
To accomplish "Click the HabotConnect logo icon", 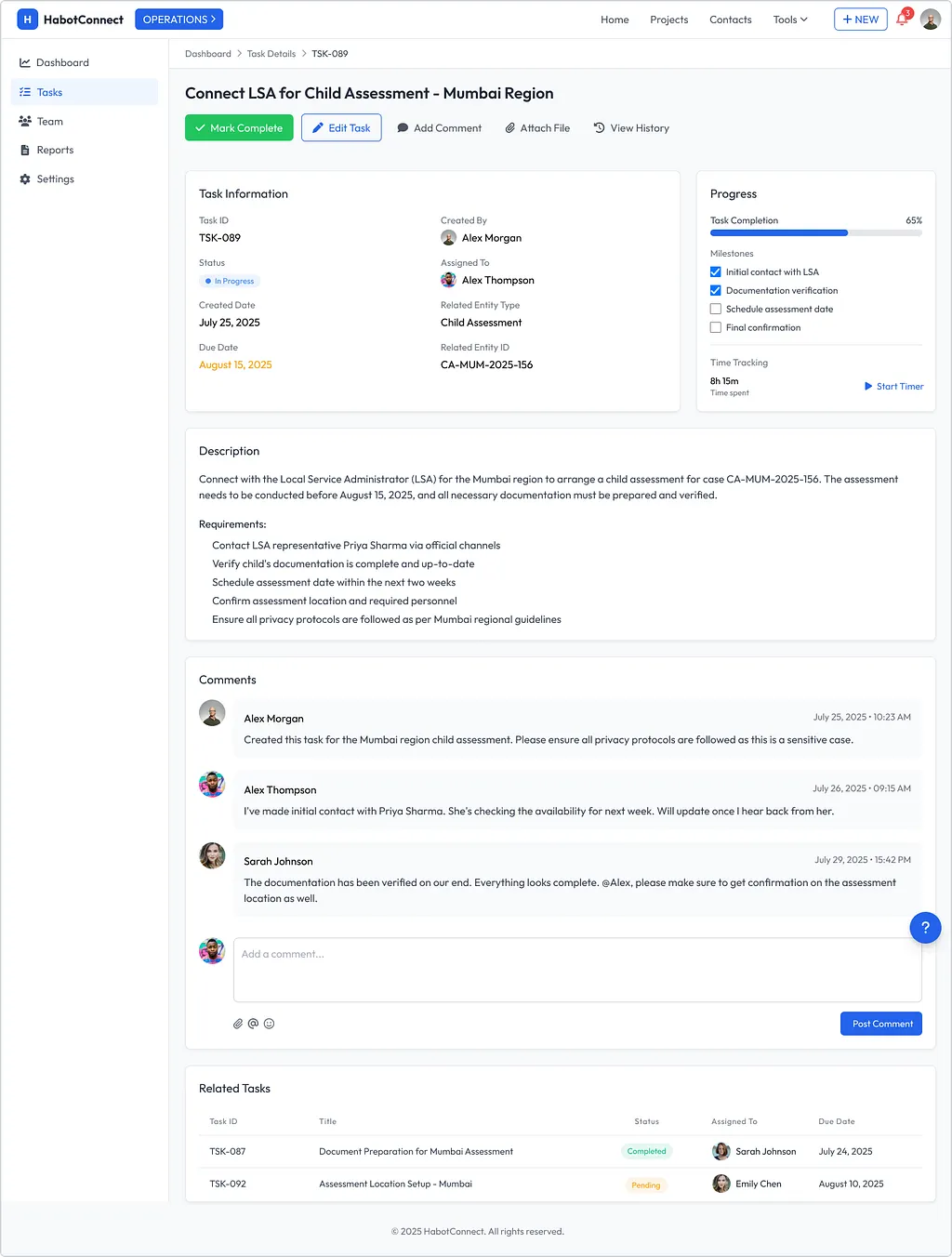I will [x=27, y=19].
